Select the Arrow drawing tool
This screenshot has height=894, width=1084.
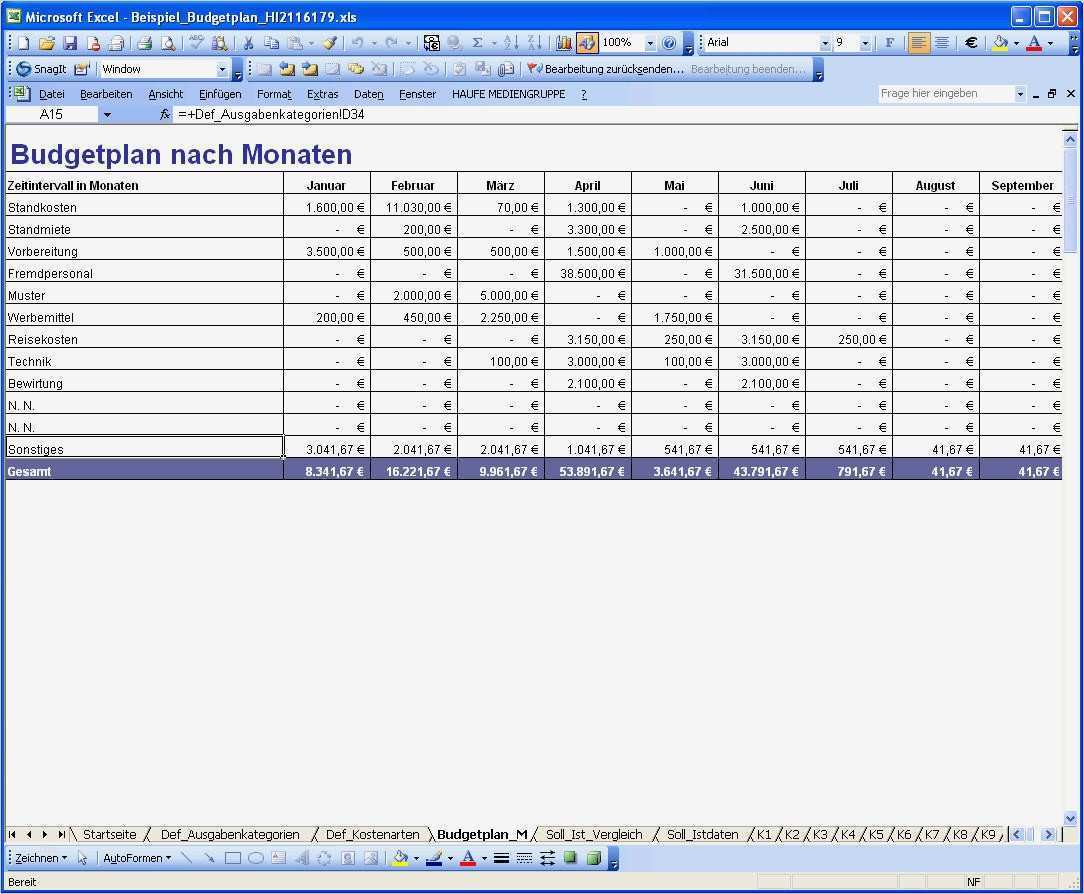tap(209, 858)
